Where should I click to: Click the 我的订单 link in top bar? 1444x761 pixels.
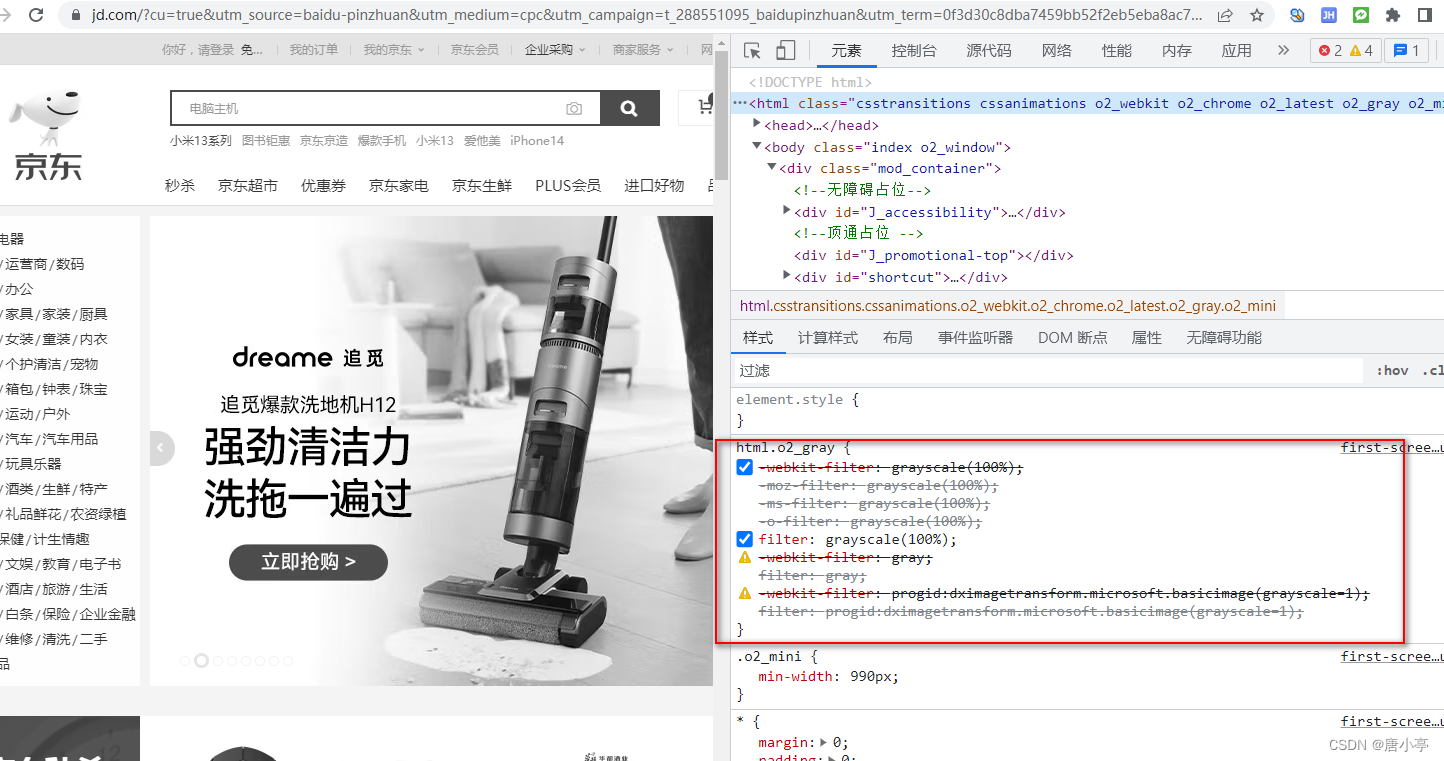pyautogui.click(x=314, y=50)
